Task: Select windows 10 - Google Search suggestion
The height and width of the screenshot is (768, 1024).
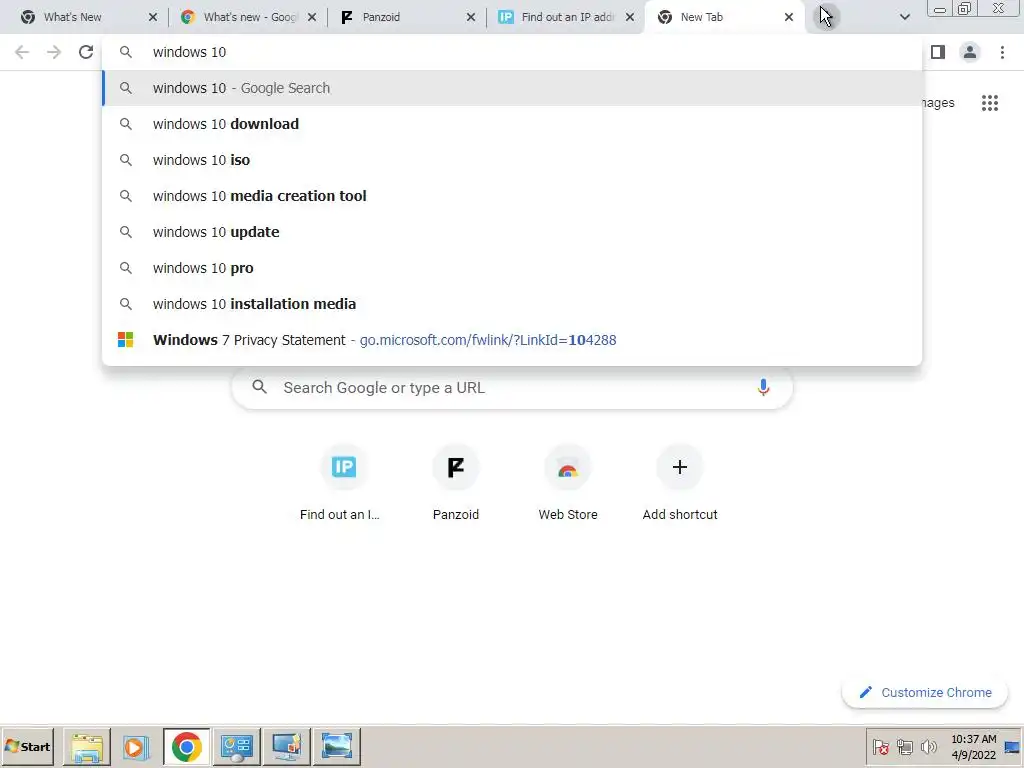Action: point(512,88)
